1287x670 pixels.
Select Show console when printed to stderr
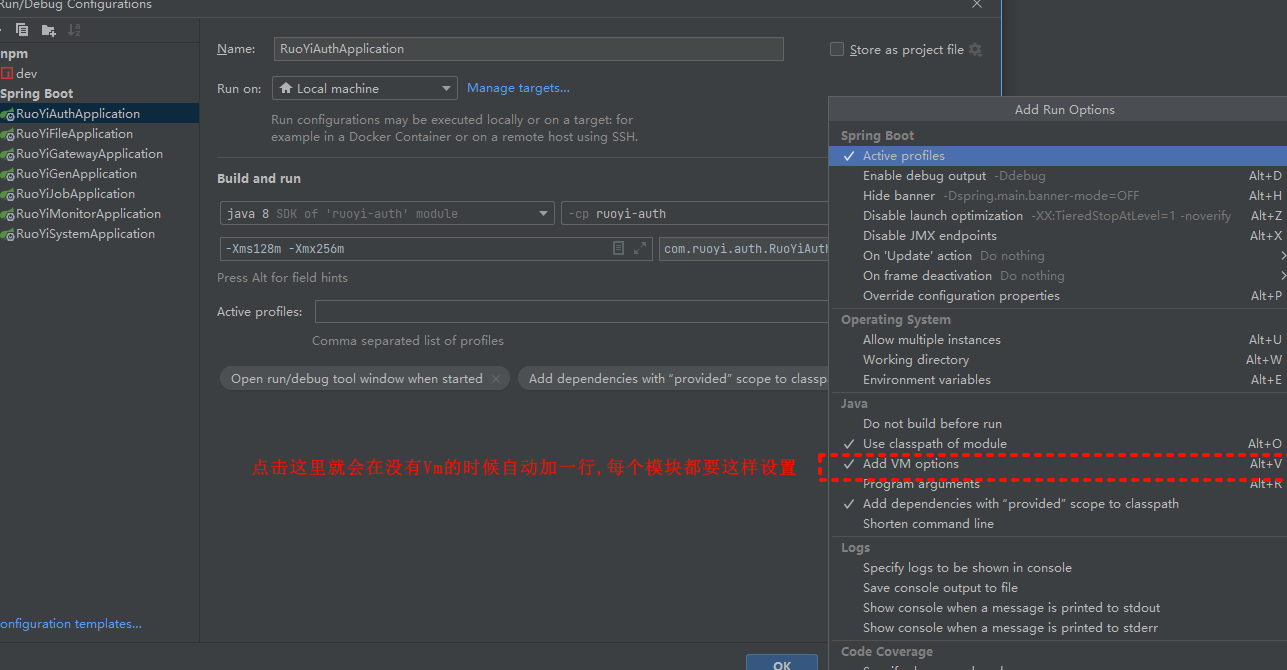1058,628
